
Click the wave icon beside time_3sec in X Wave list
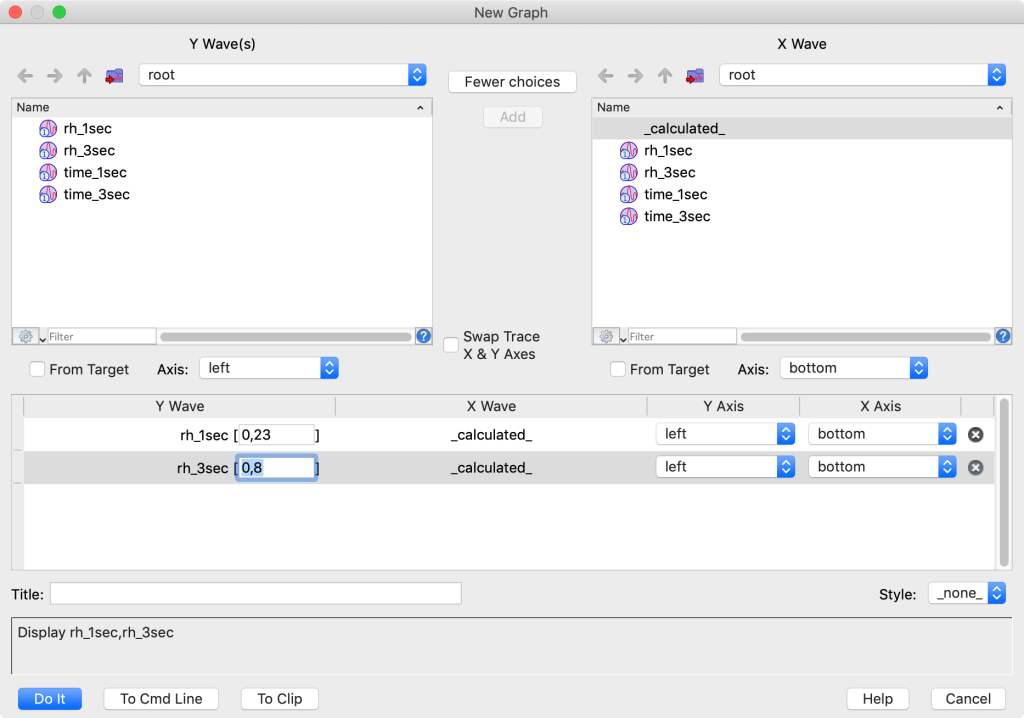[628, 216]
